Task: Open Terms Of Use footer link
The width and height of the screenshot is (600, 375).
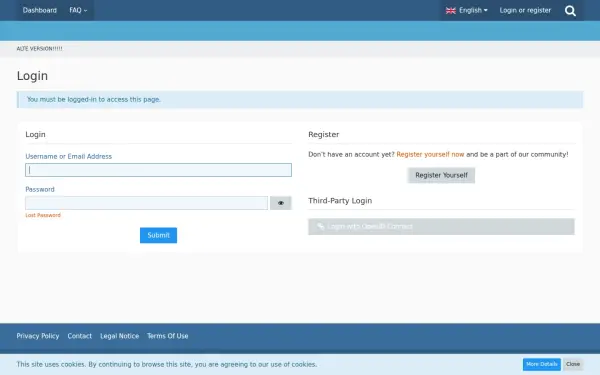Action: tap(168, 336)
